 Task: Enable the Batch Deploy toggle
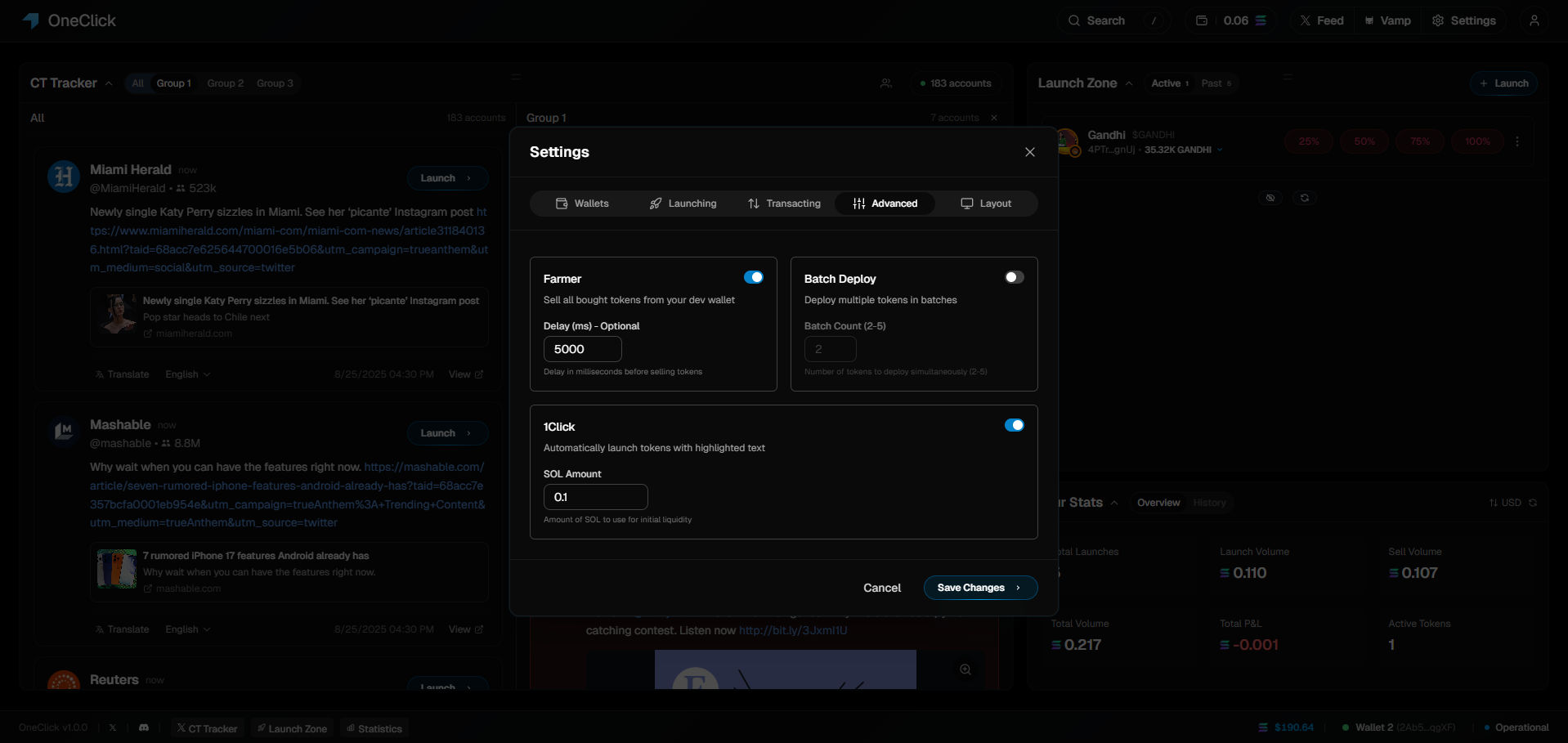coord(1015,277)
